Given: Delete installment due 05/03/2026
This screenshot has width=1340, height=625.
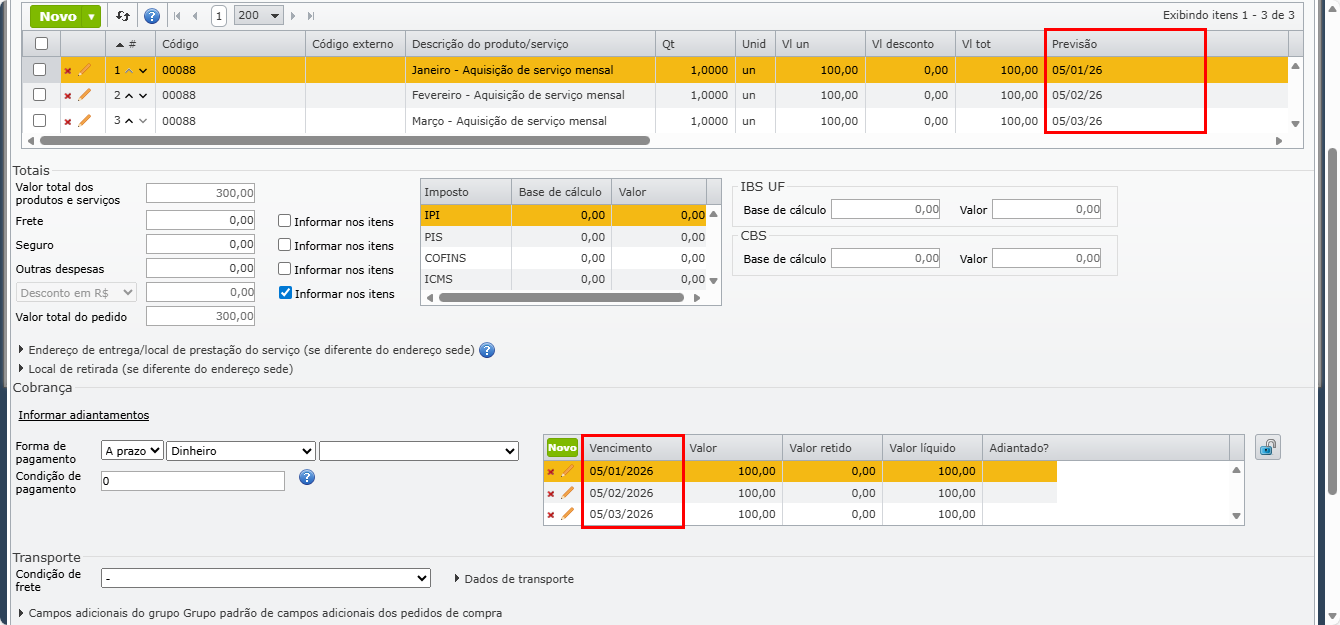Looking at the screenshot, I should click(551, 515).
